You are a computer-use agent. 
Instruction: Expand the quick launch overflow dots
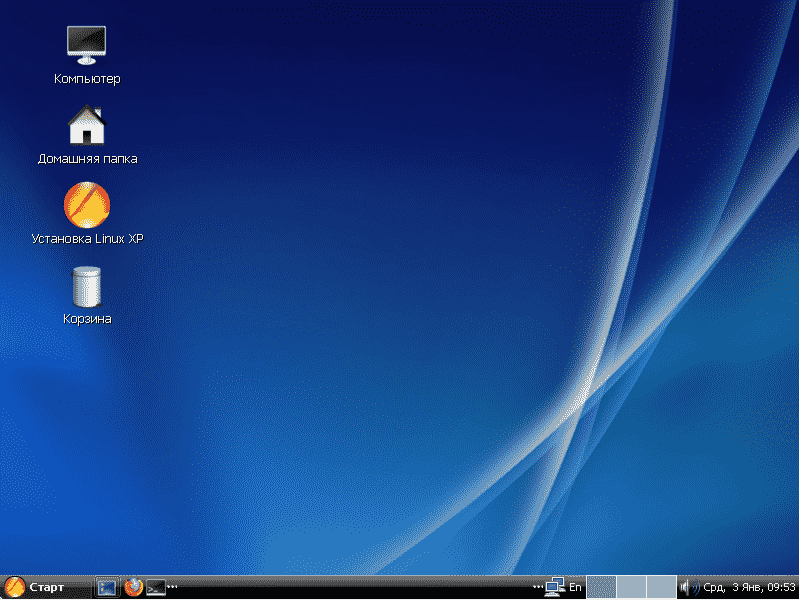(172, 586)
